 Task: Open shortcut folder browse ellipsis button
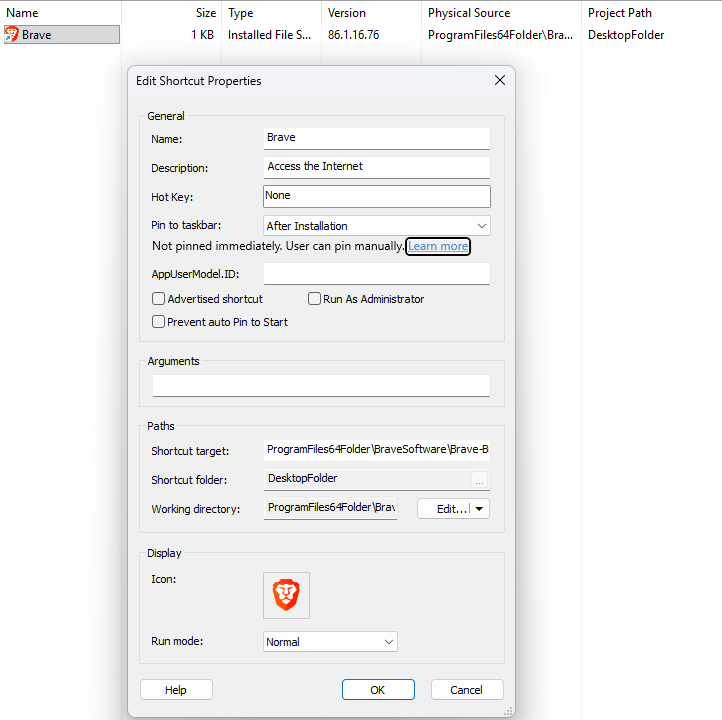[x=479, y=480]
